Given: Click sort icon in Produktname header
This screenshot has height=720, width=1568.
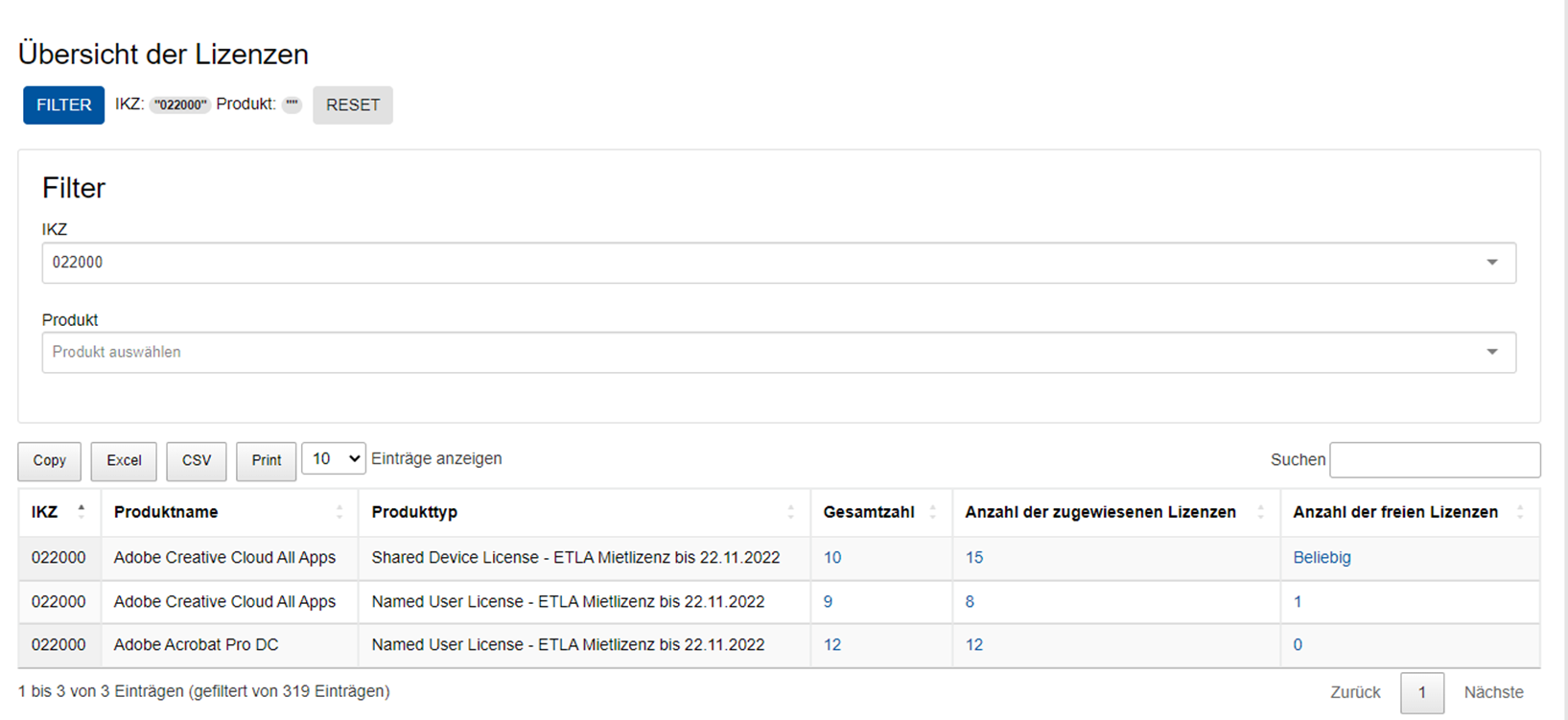Looking at the screenshot, I should click(339, 512).
